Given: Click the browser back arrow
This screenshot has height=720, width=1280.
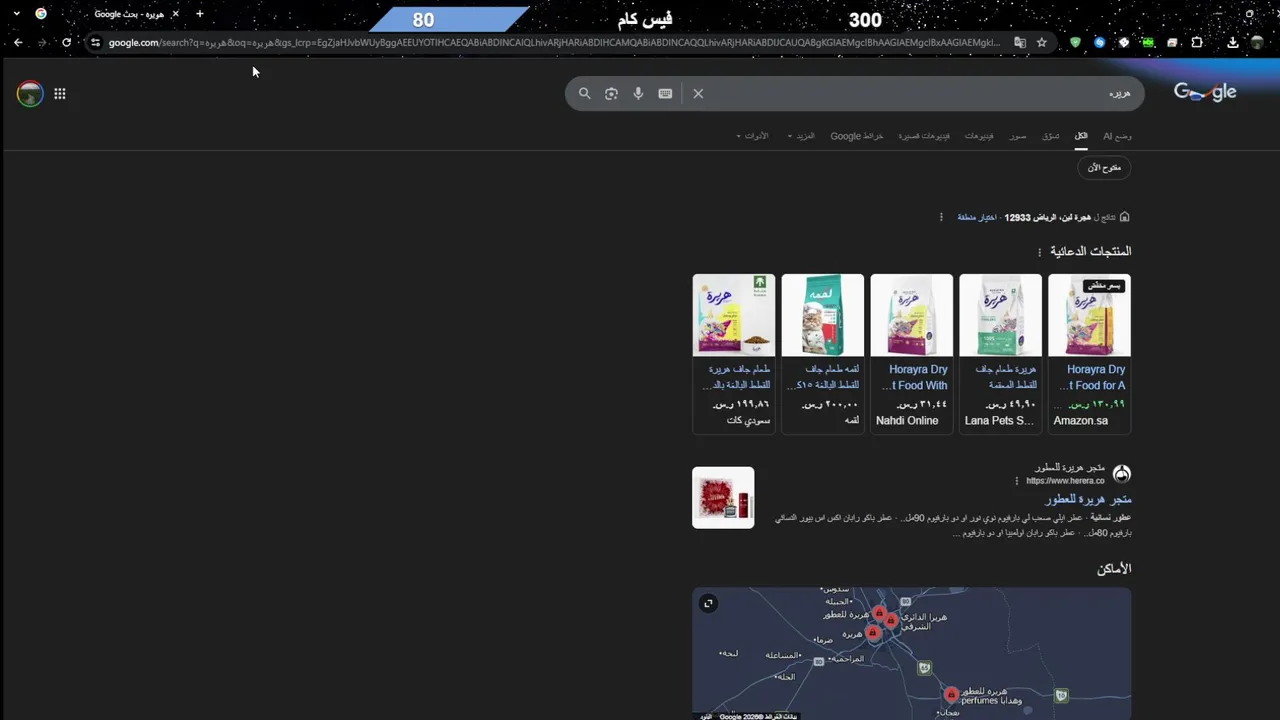Looking at the screenshot, I should coord(18,42).
